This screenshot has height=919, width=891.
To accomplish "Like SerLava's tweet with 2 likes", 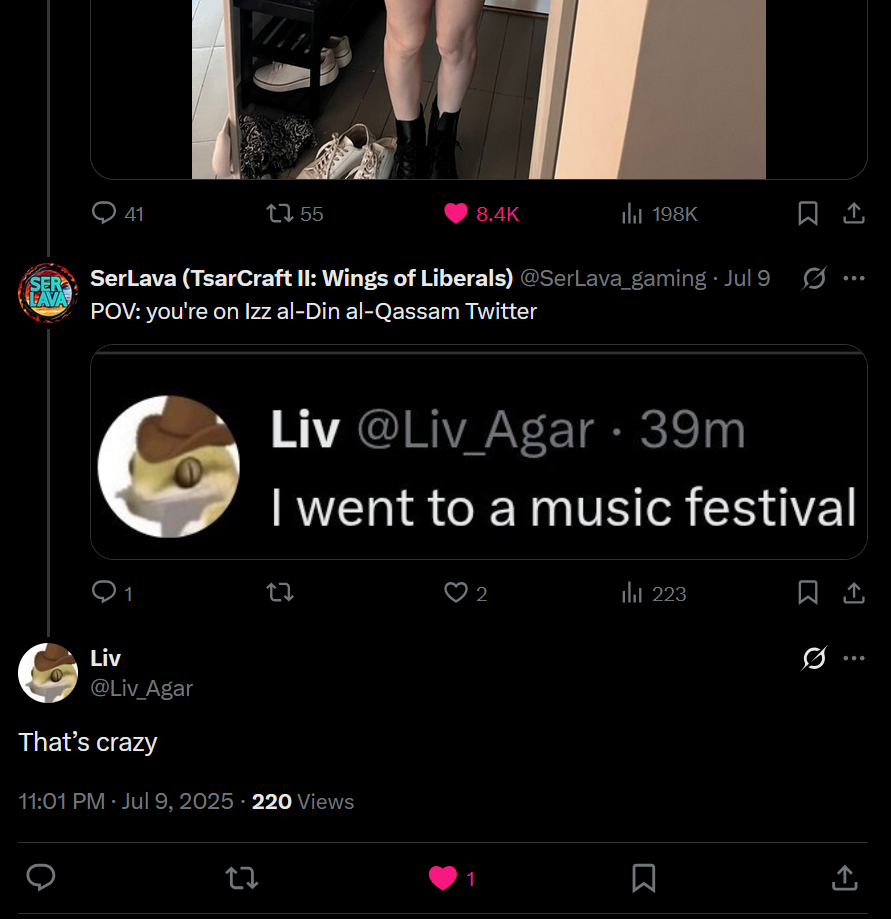I will 456,593.
